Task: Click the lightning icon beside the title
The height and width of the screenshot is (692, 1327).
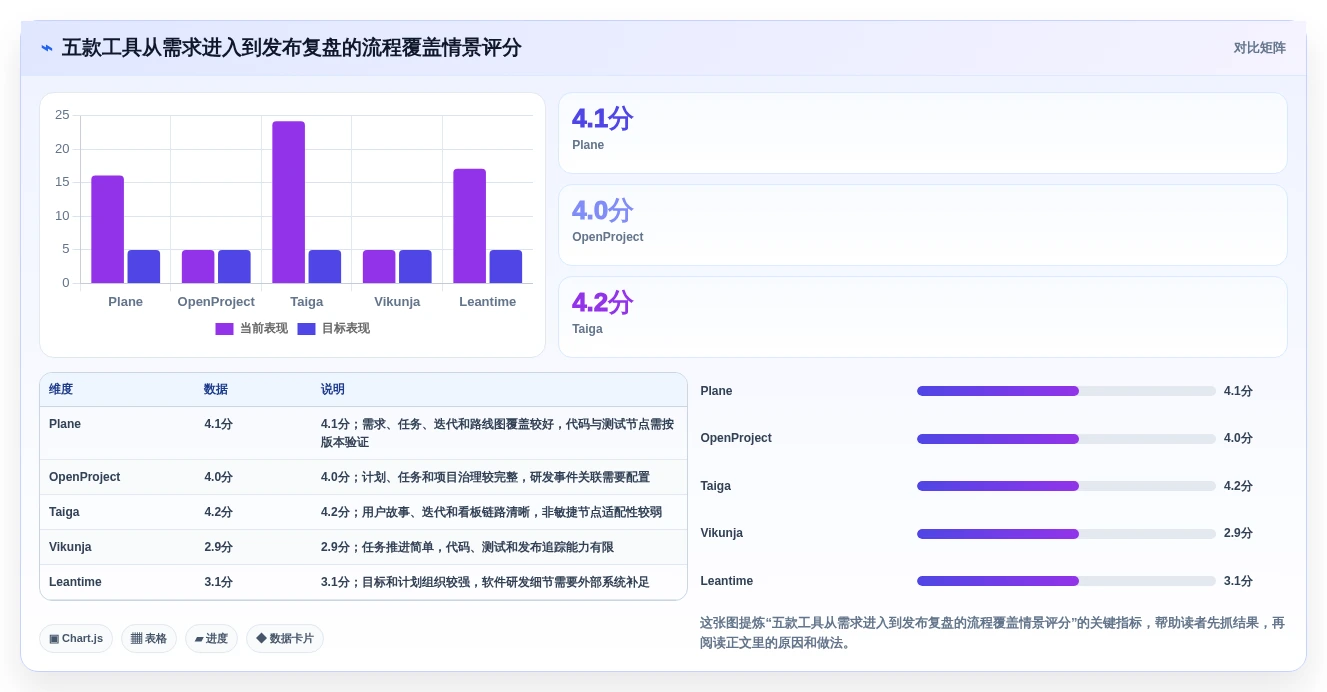Action: coord(47,48)
